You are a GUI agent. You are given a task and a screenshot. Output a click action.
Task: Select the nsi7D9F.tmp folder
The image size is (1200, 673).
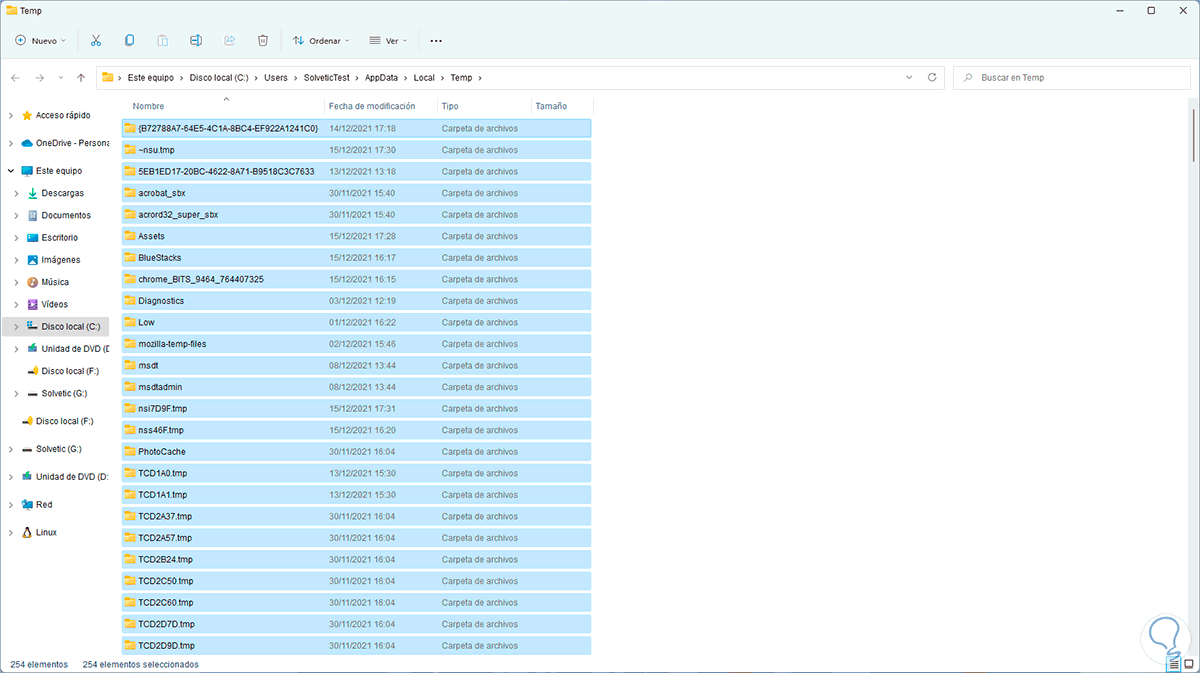point(356,409)
